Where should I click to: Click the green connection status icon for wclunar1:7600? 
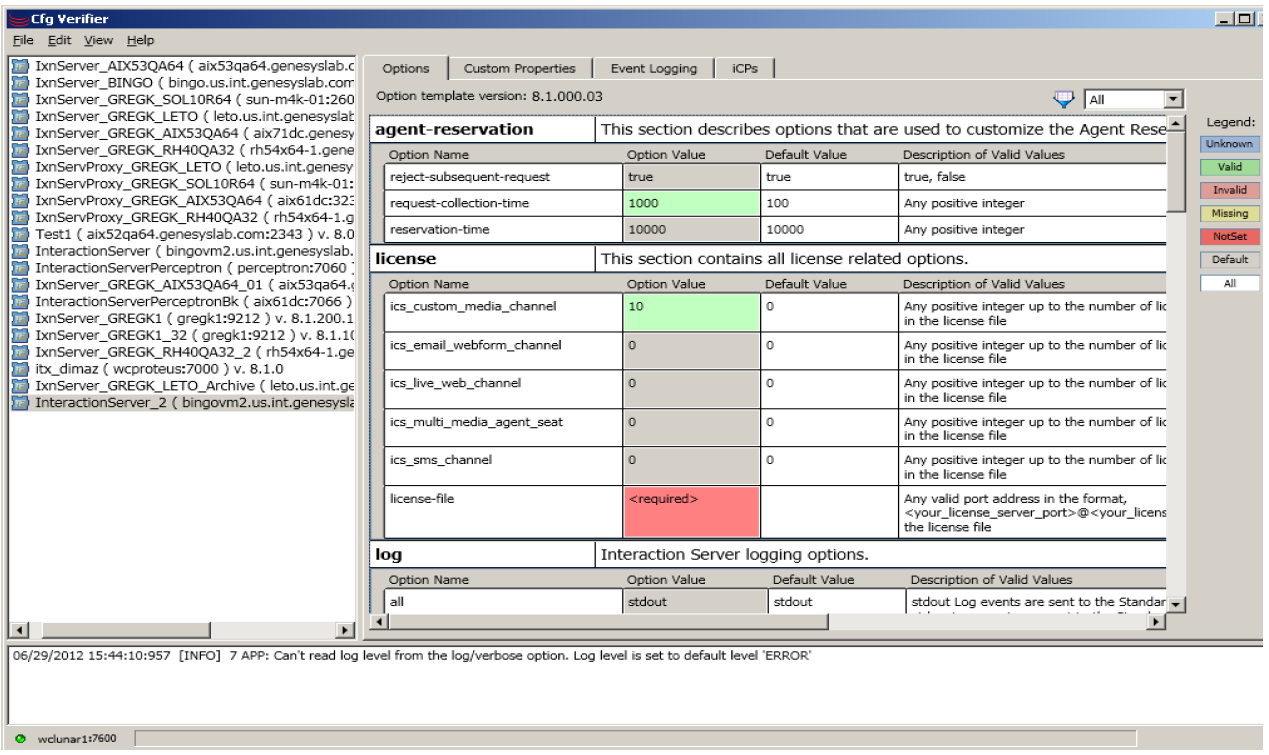coord(21,739)
